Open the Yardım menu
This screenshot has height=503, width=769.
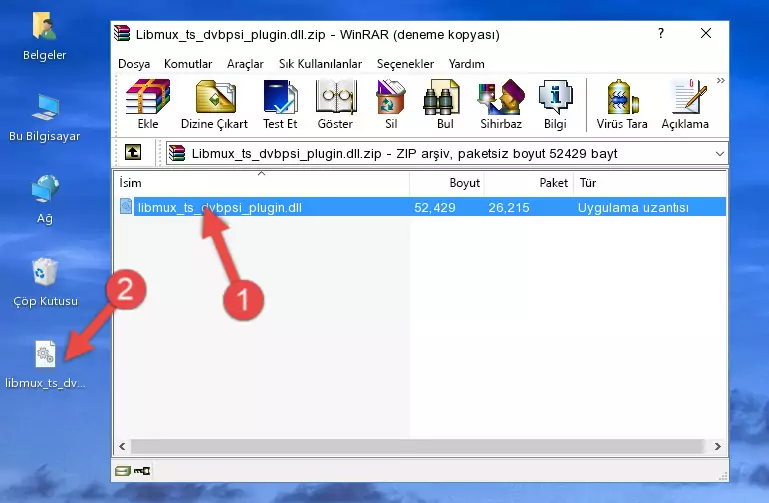(x=466, y=64)
